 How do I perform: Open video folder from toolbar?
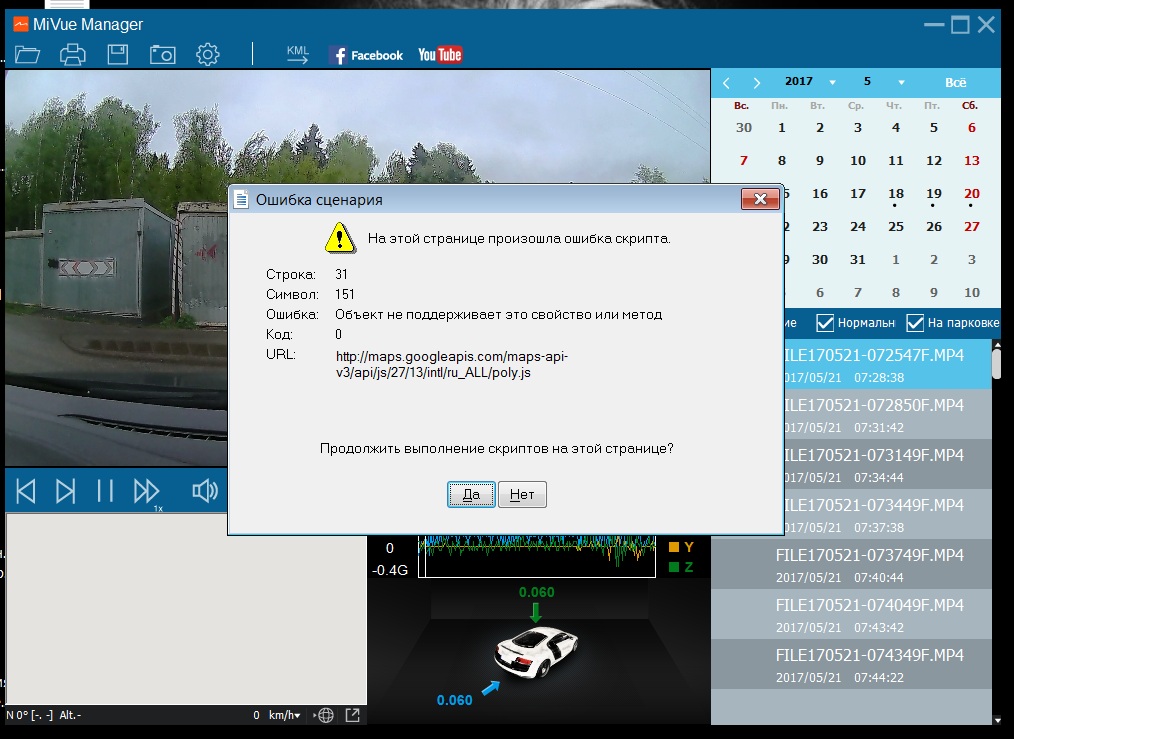click(x=27, y=55)
